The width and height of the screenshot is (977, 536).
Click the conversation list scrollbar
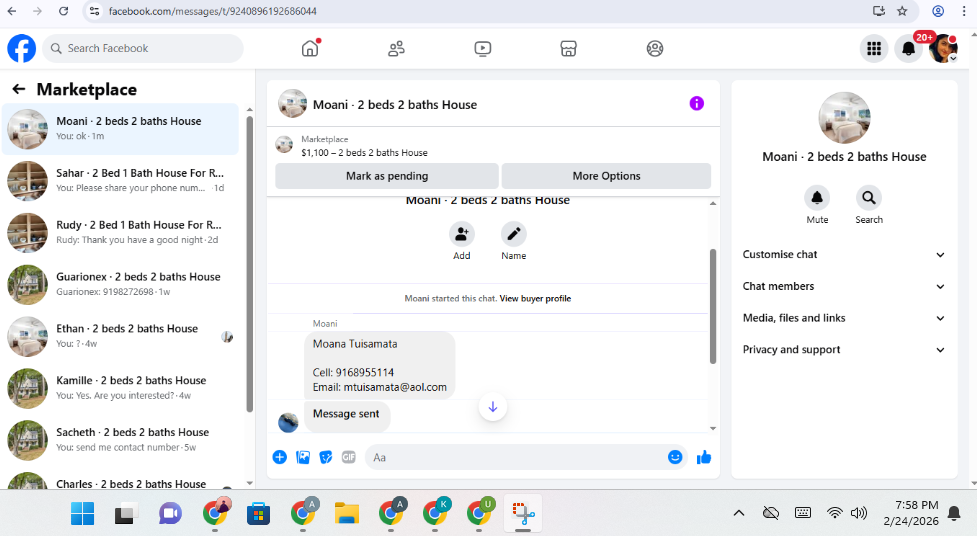coord(249,264)
